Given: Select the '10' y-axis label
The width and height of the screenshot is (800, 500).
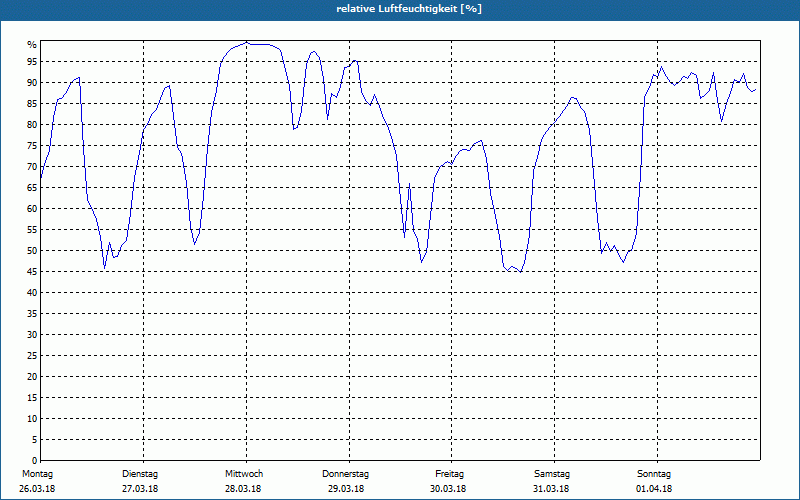Looking at the screenshot, I should pos(32,419).
